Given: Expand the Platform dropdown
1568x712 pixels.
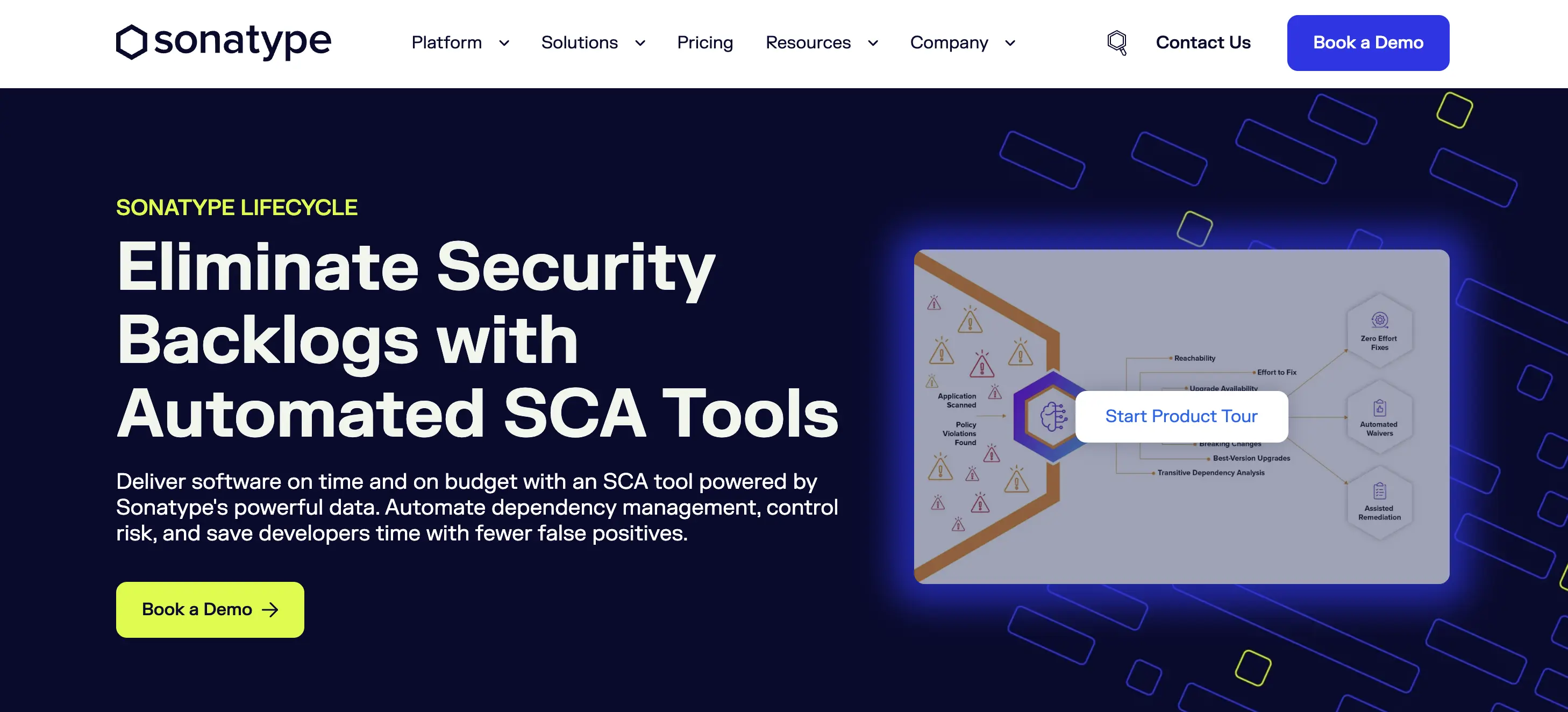Looking at the screenshot, I should pos(446,42).
